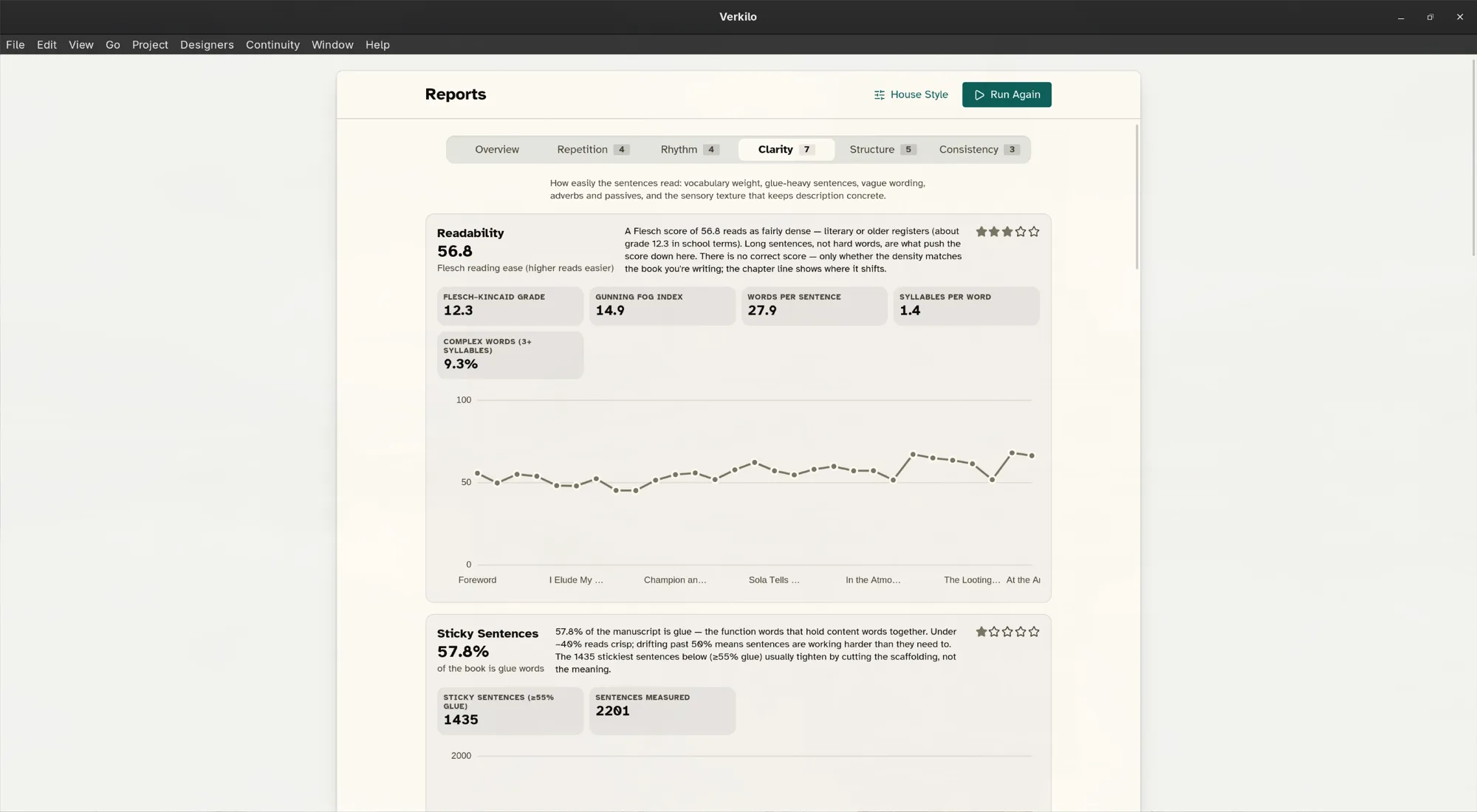Switch to the Consistency tab
This screenshot has height=812, width=1477.
click(x=979, y=150)
